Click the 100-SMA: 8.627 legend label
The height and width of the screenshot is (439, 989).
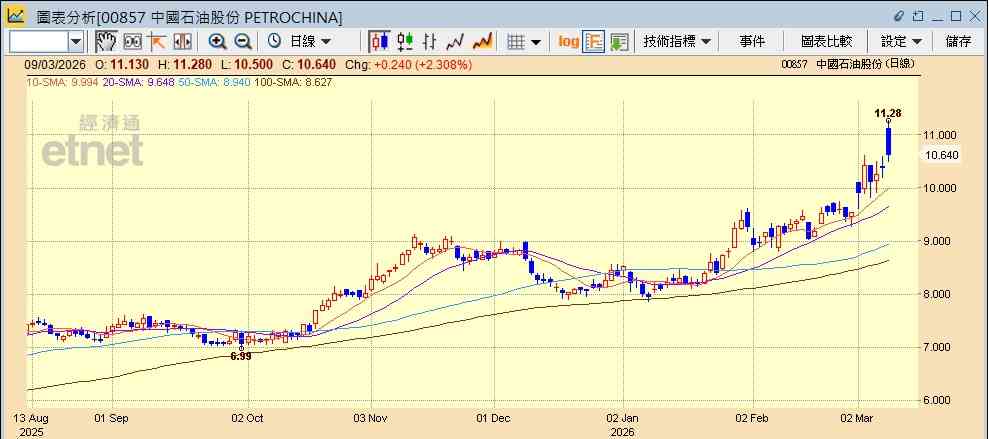(293, 82)
